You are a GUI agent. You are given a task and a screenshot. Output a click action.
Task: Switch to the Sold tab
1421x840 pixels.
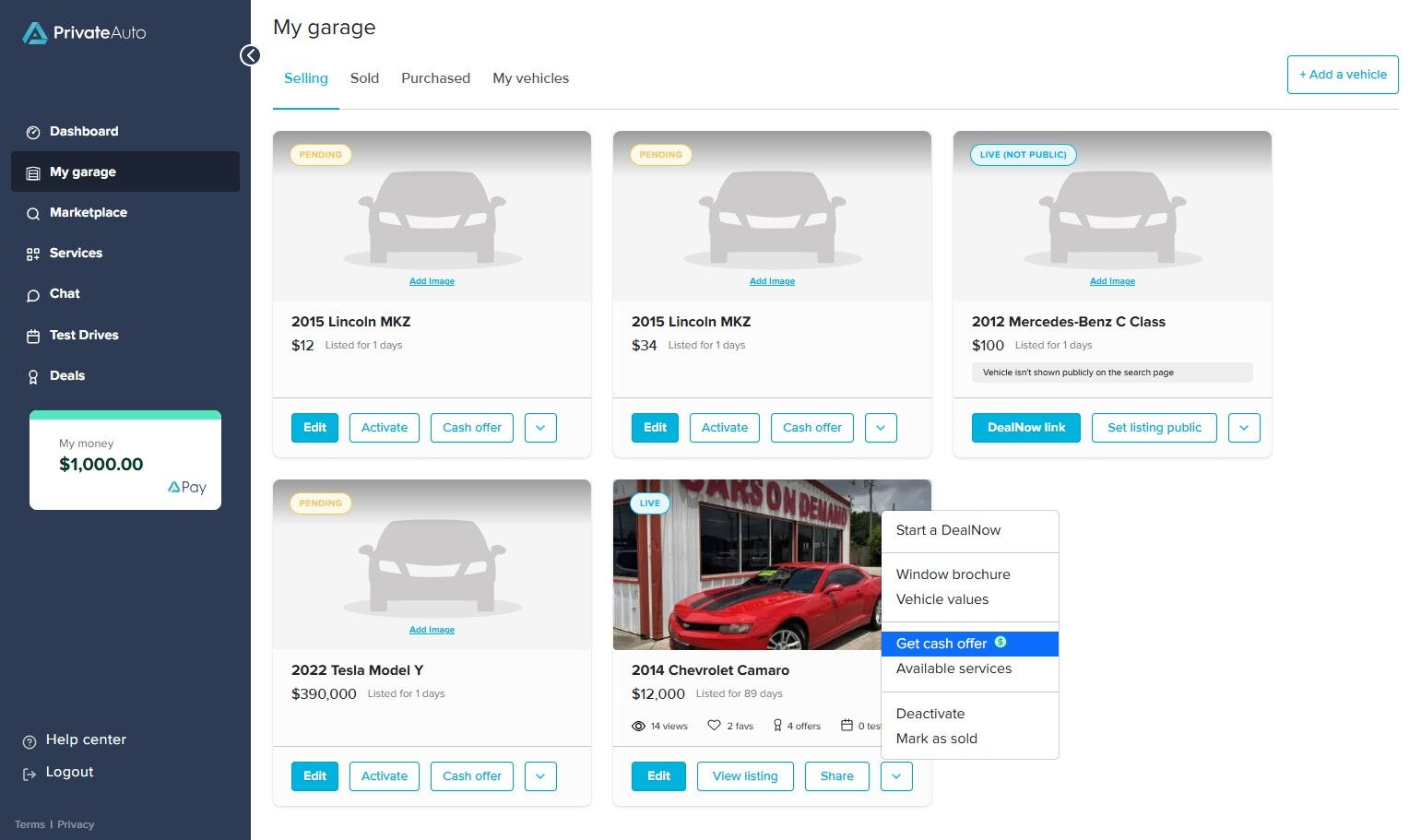tap(364, 78)
